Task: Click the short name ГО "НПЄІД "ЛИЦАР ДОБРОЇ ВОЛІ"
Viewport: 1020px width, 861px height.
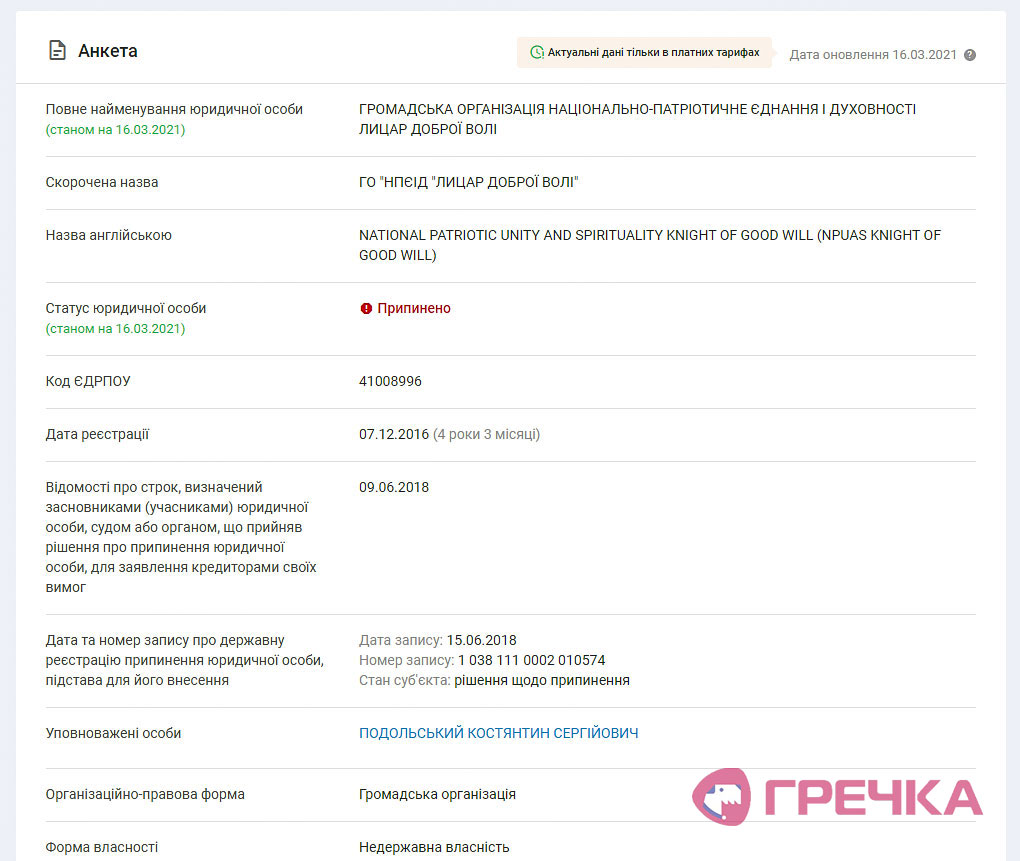Action: point(468,183)
